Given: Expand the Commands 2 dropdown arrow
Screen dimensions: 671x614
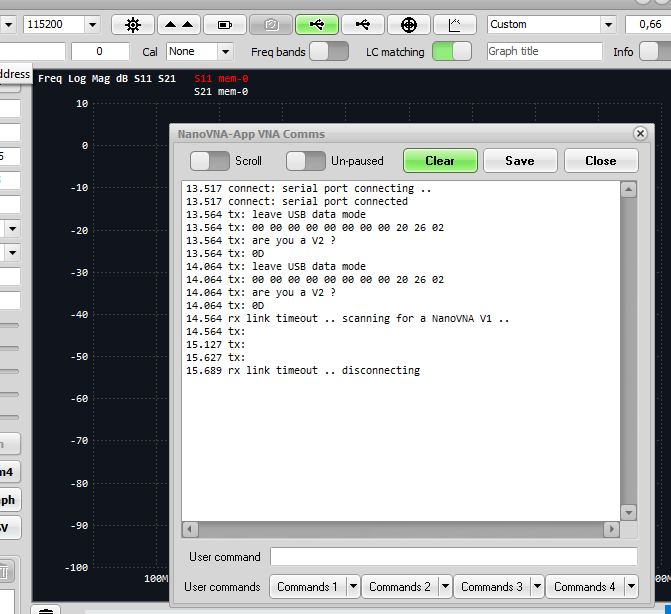Looking at the screenshot, I should point(445,586).
